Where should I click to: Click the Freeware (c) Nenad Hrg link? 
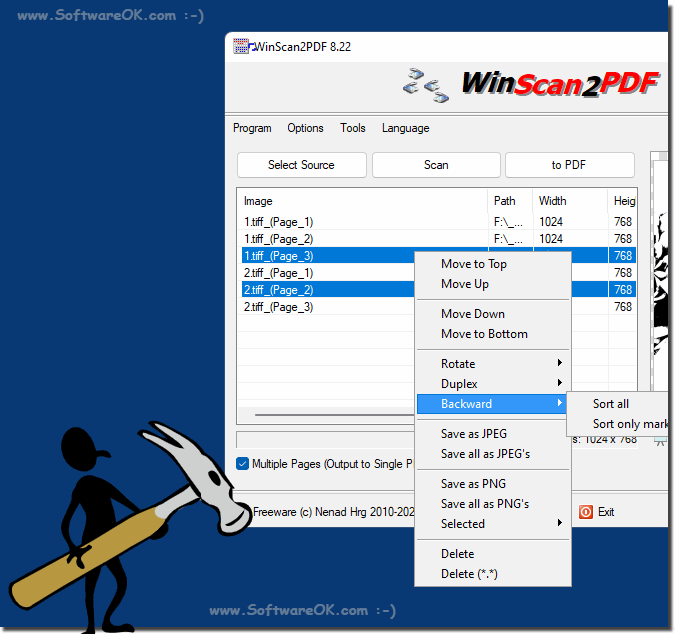[334, 512]
